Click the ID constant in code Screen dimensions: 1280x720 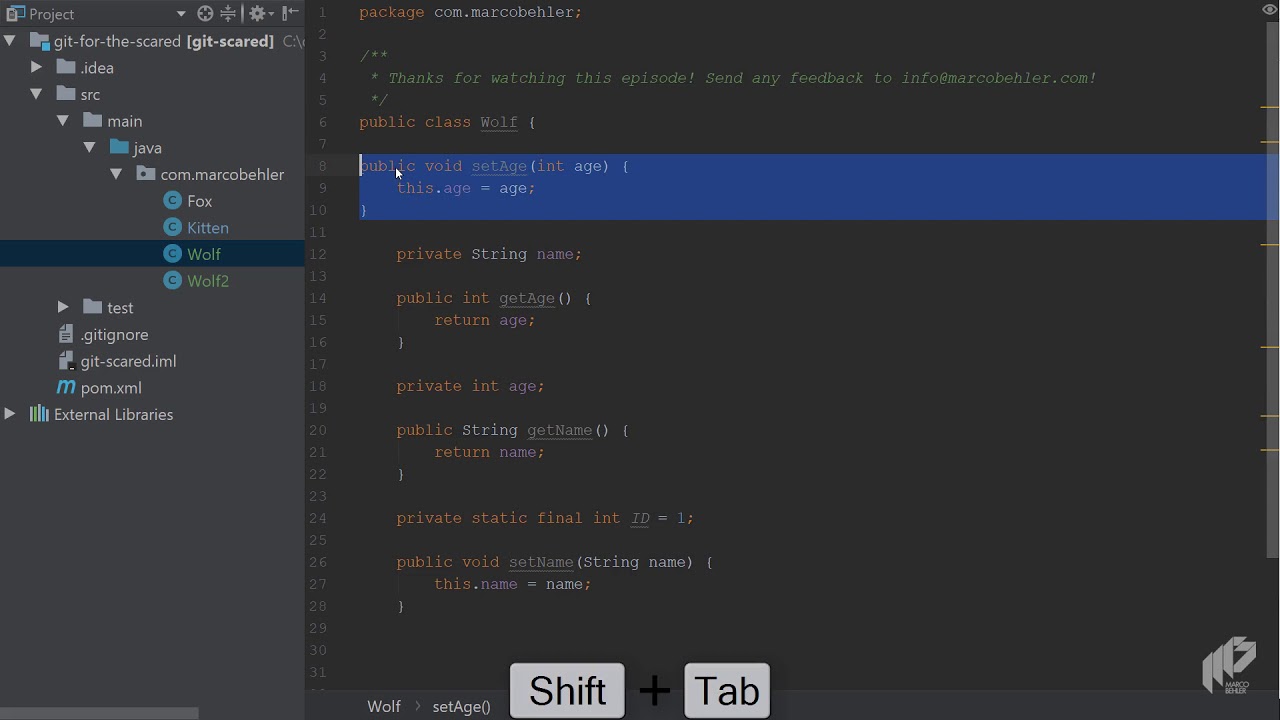click(640, 518)
